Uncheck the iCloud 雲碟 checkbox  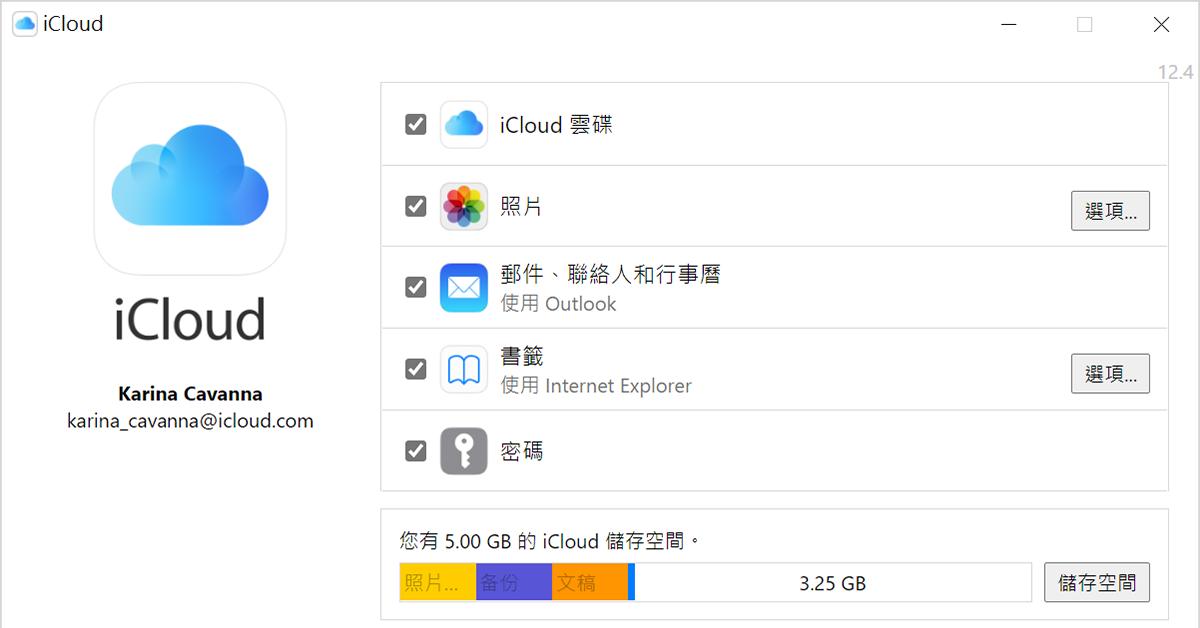tap(415, 125)
